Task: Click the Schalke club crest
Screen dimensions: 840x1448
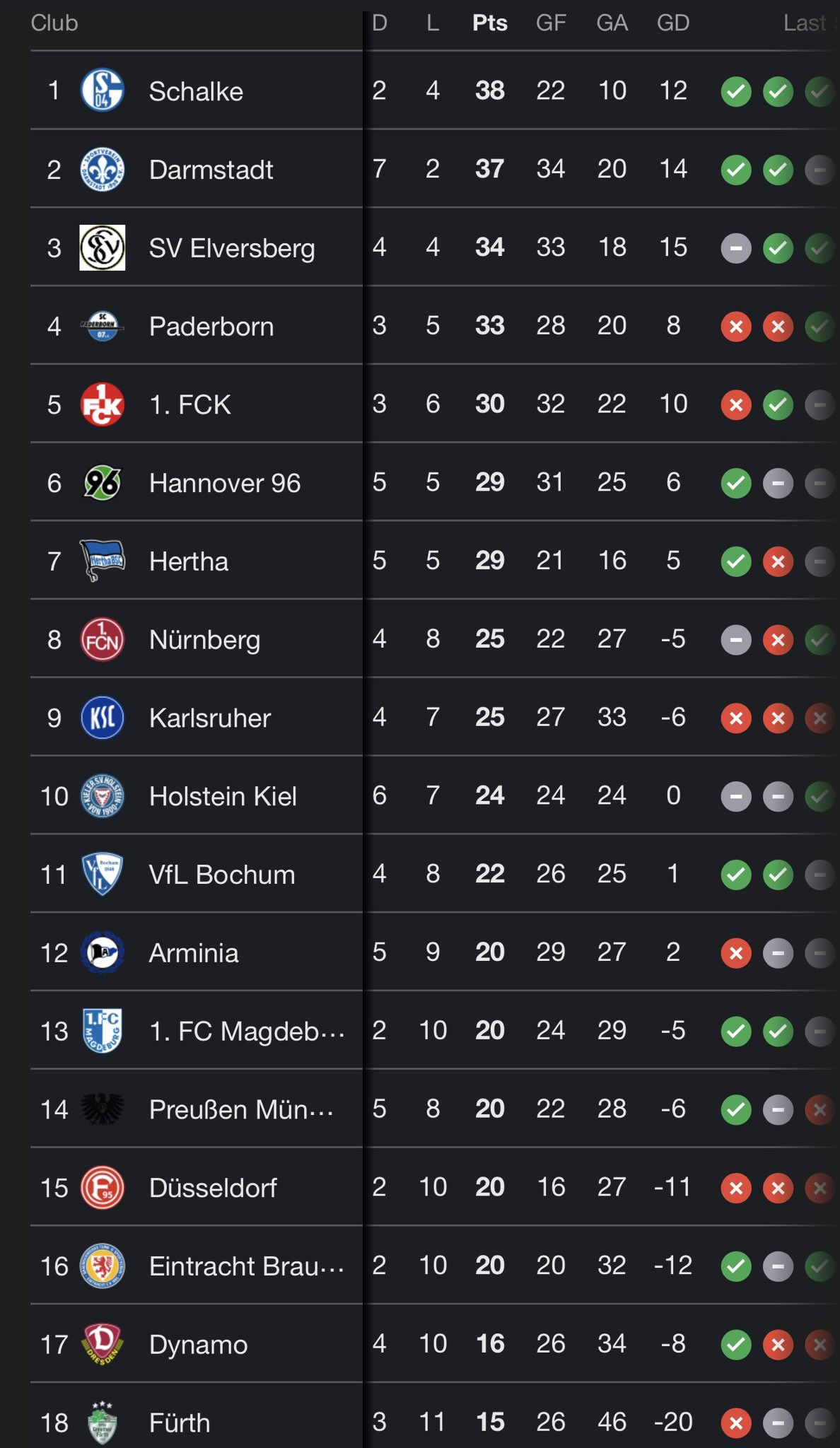Action: [x=103, y=90]
